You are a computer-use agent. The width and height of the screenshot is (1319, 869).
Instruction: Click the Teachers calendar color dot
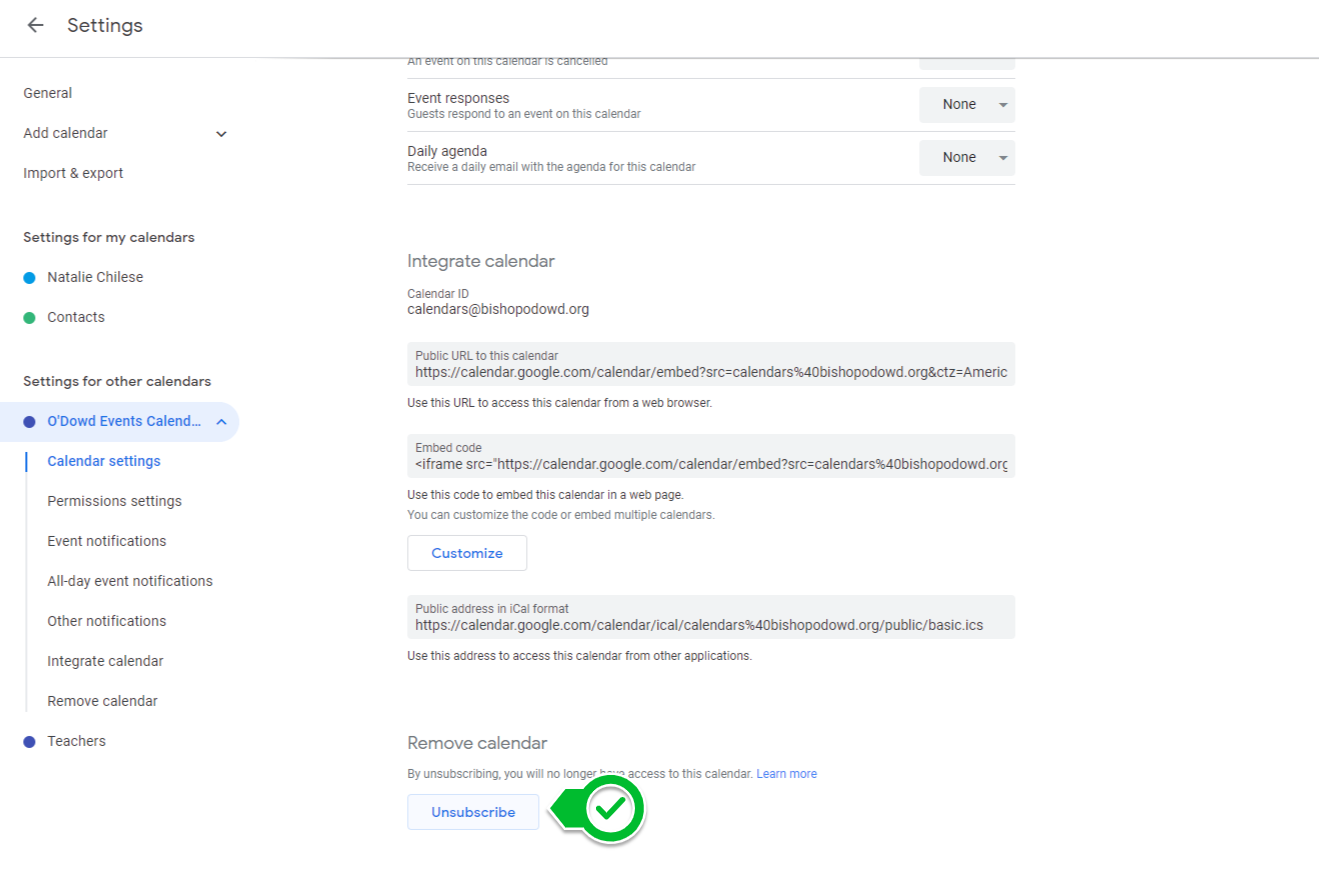click(29, 742)
